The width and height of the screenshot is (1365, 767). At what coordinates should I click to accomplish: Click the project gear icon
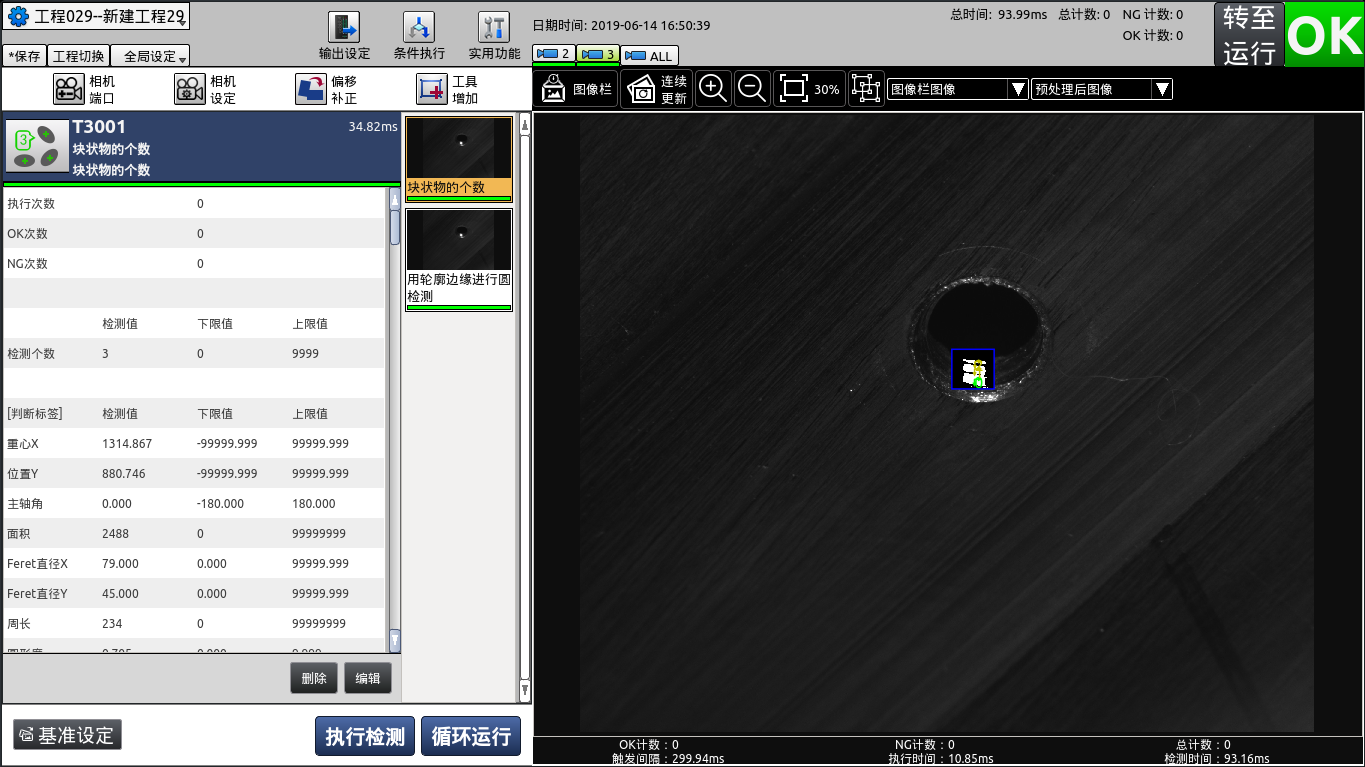18,17
